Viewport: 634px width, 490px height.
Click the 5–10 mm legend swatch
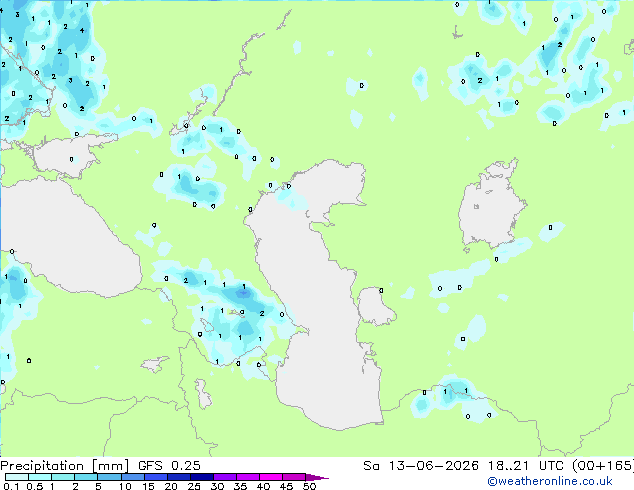point(109,477)
